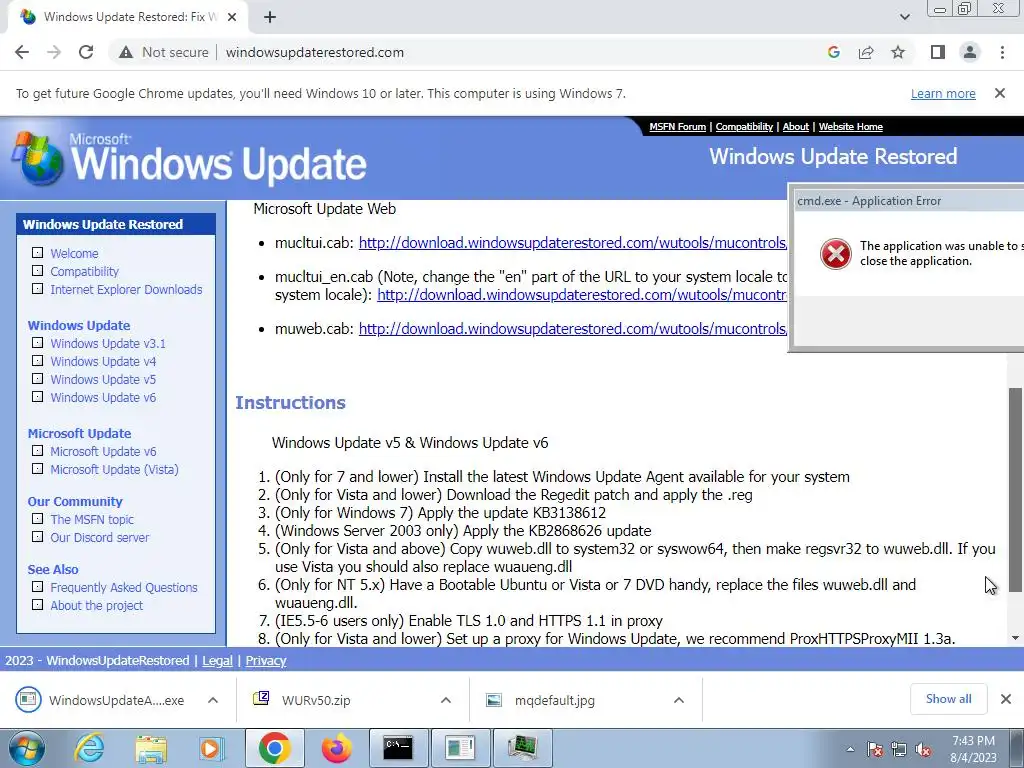Viewport: 1024px width, 768px height.
Task: Click the Action Center flag tray icon
Action: [x=875, y=749]
